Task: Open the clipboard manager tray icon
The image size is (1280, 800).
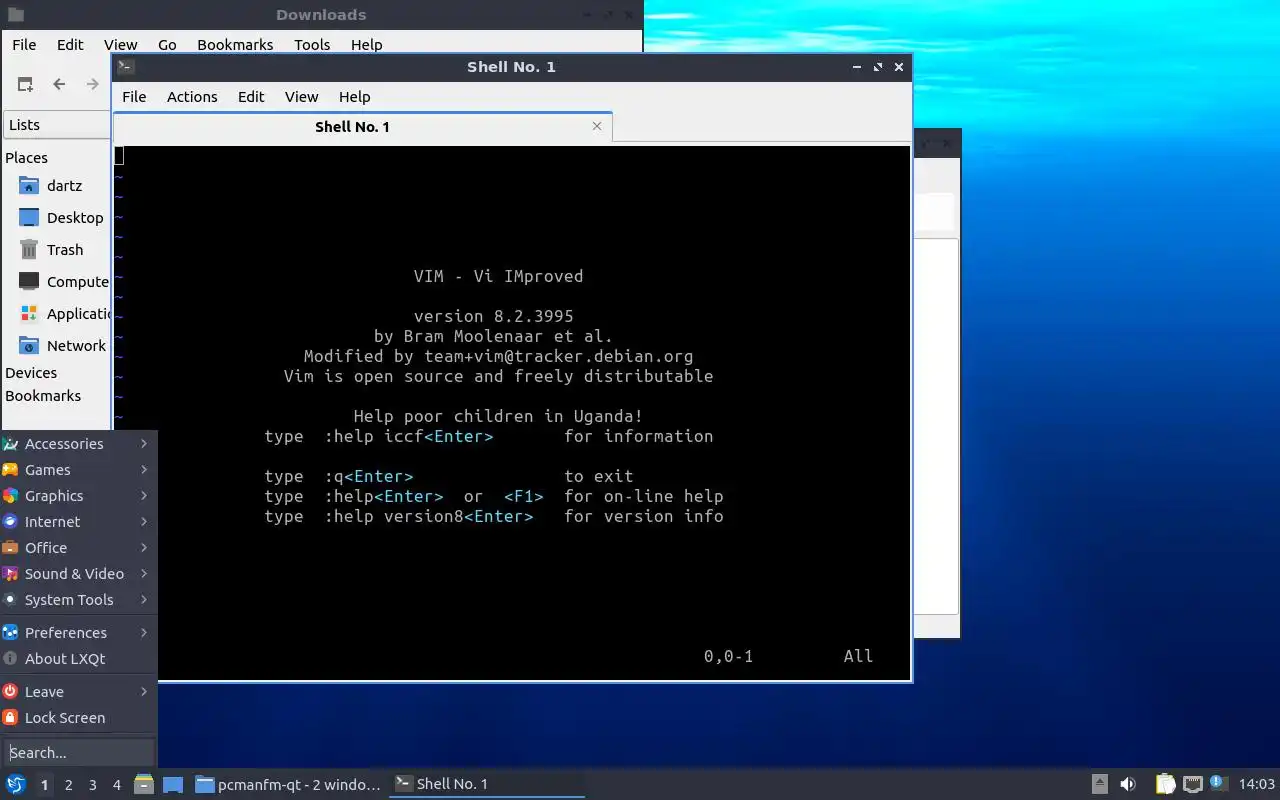Action: 1165,784
